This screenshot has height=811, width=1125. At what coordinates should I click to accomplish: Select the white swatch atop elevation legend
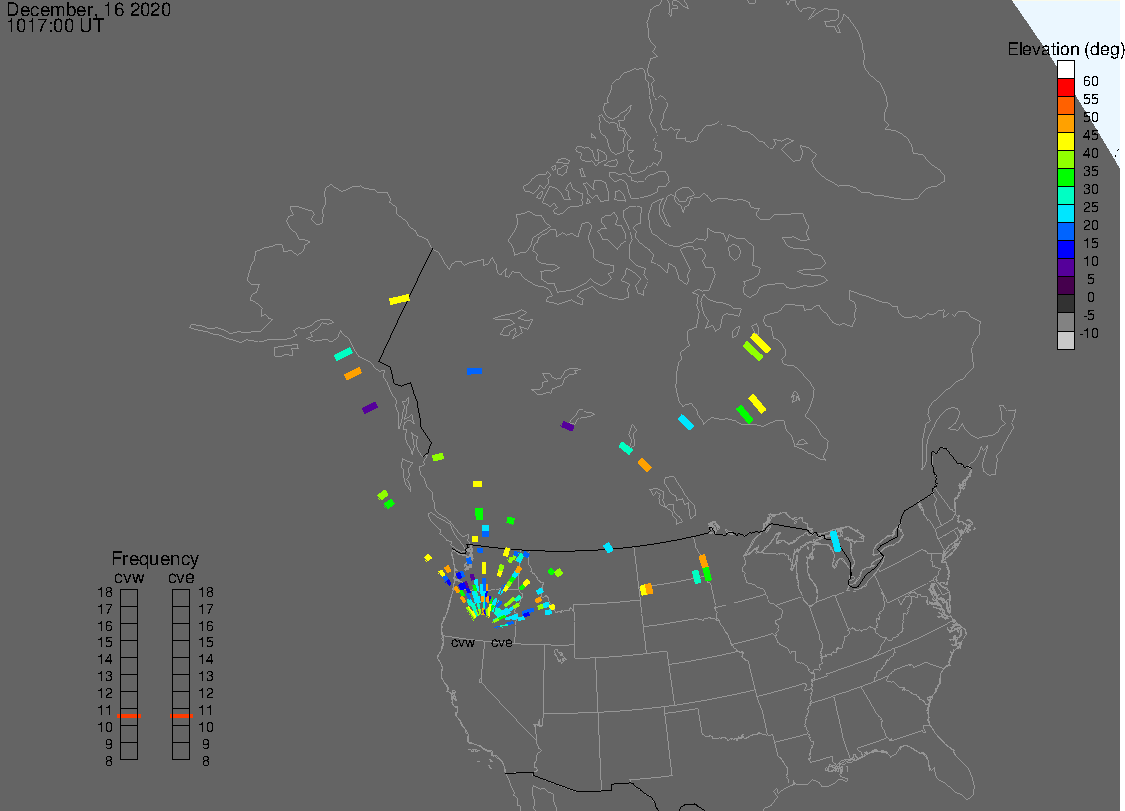[x=1065, y=70]
